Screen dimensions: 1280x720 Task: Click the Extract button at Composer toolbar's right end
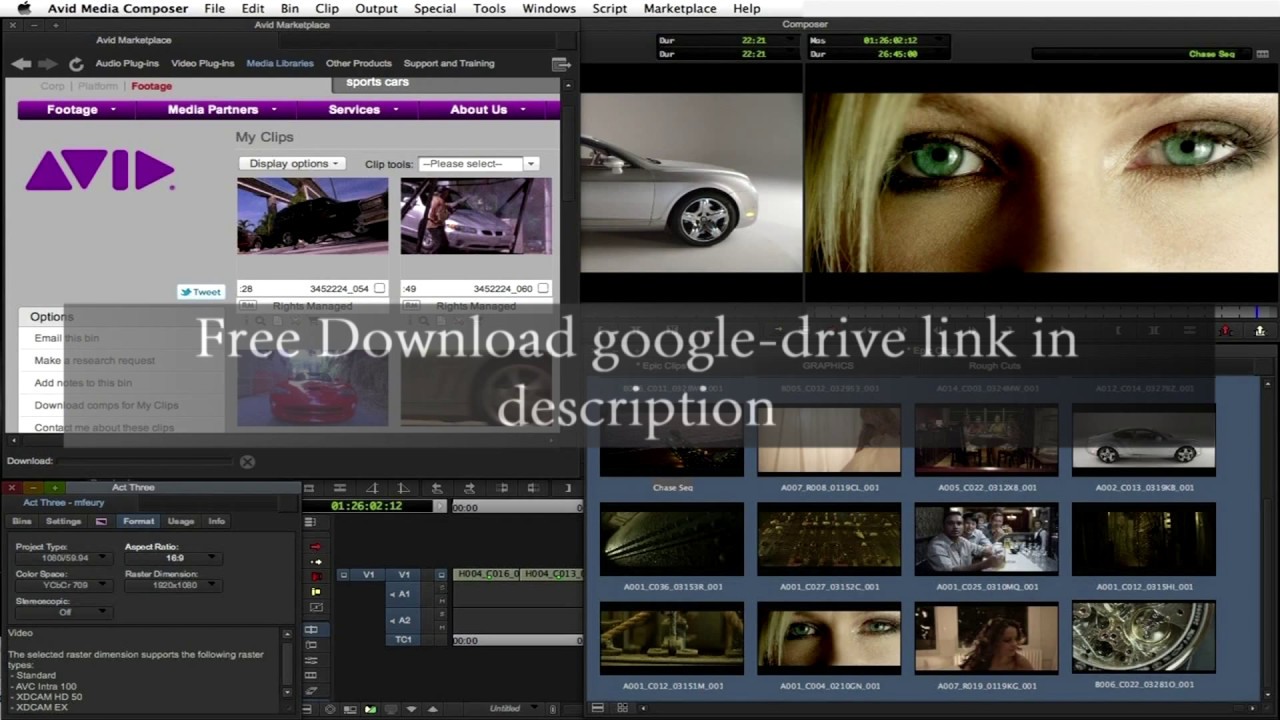pyautogui.click(x=1260, y=330)
